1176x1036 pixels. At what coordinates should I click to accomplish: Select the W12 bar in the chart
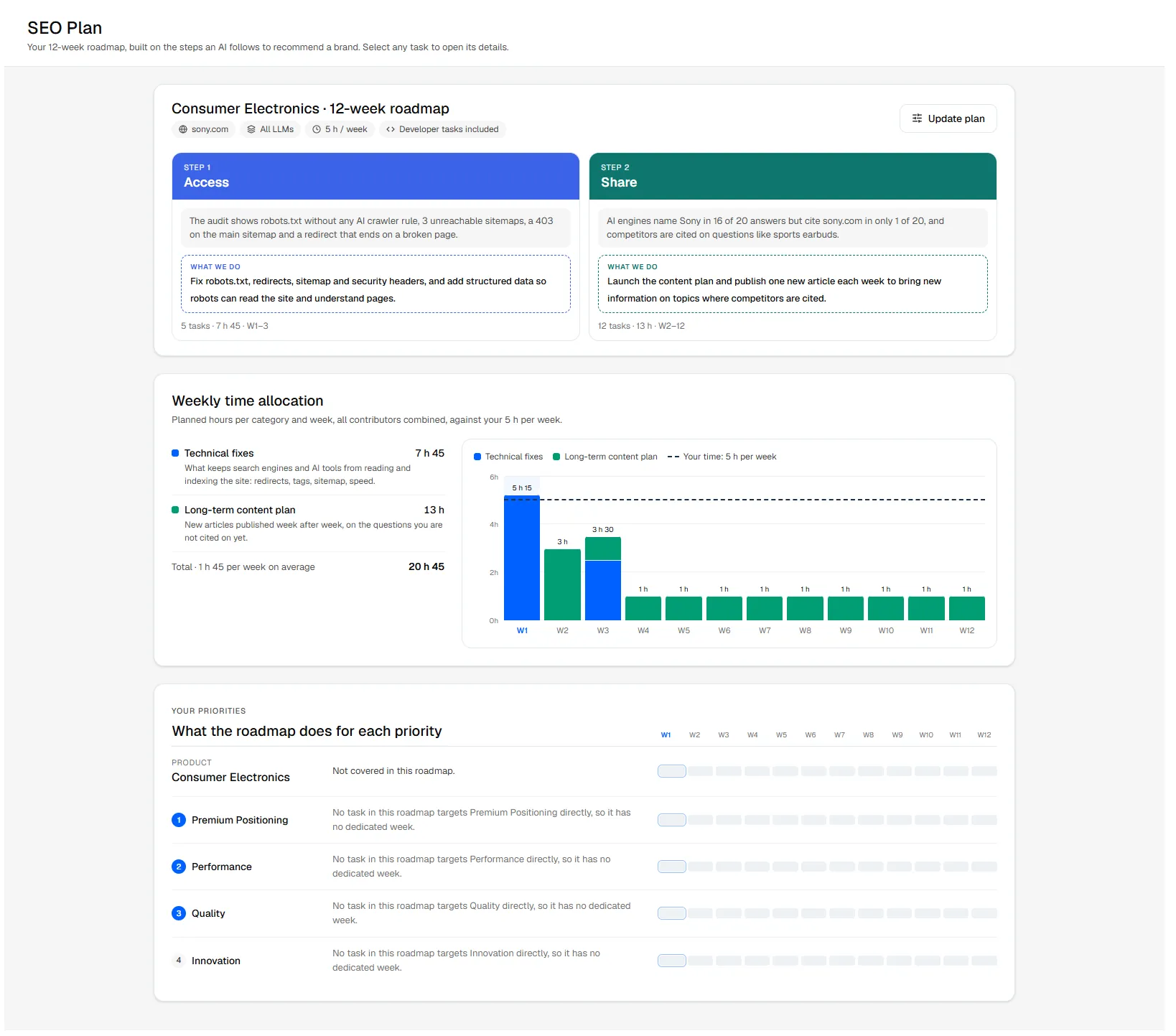(967, 608)
